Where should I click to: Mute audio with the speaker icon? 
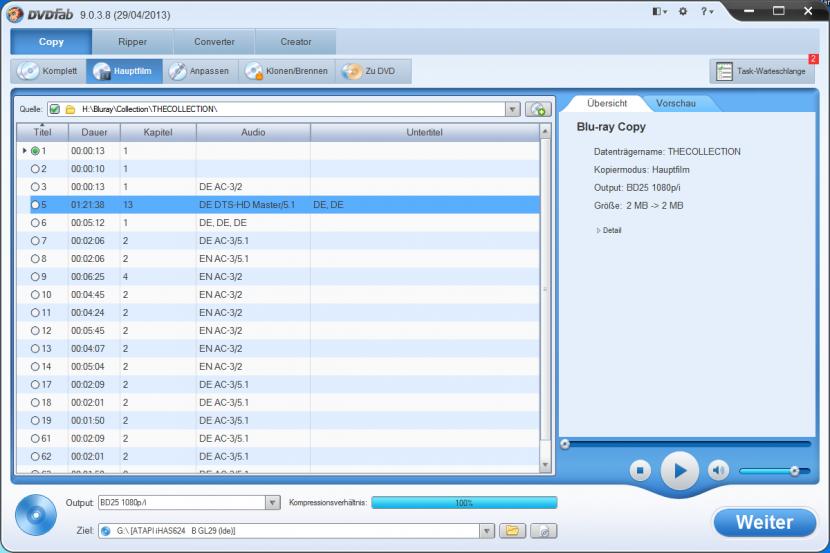(x=718, y=470)
